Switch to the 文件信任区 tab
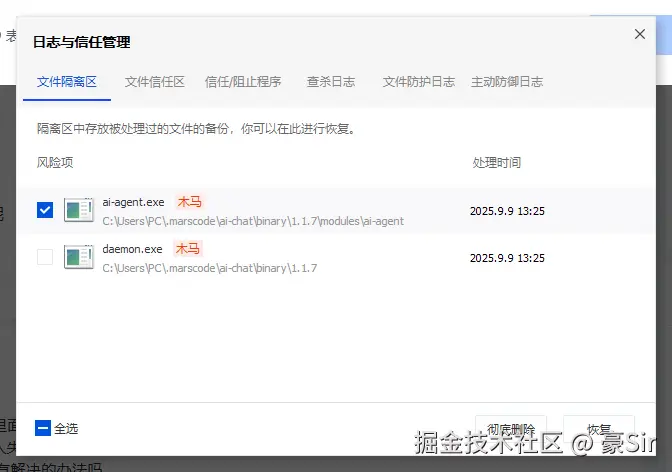This screenshot has width=672, height=472. click(x=155, y=82)
